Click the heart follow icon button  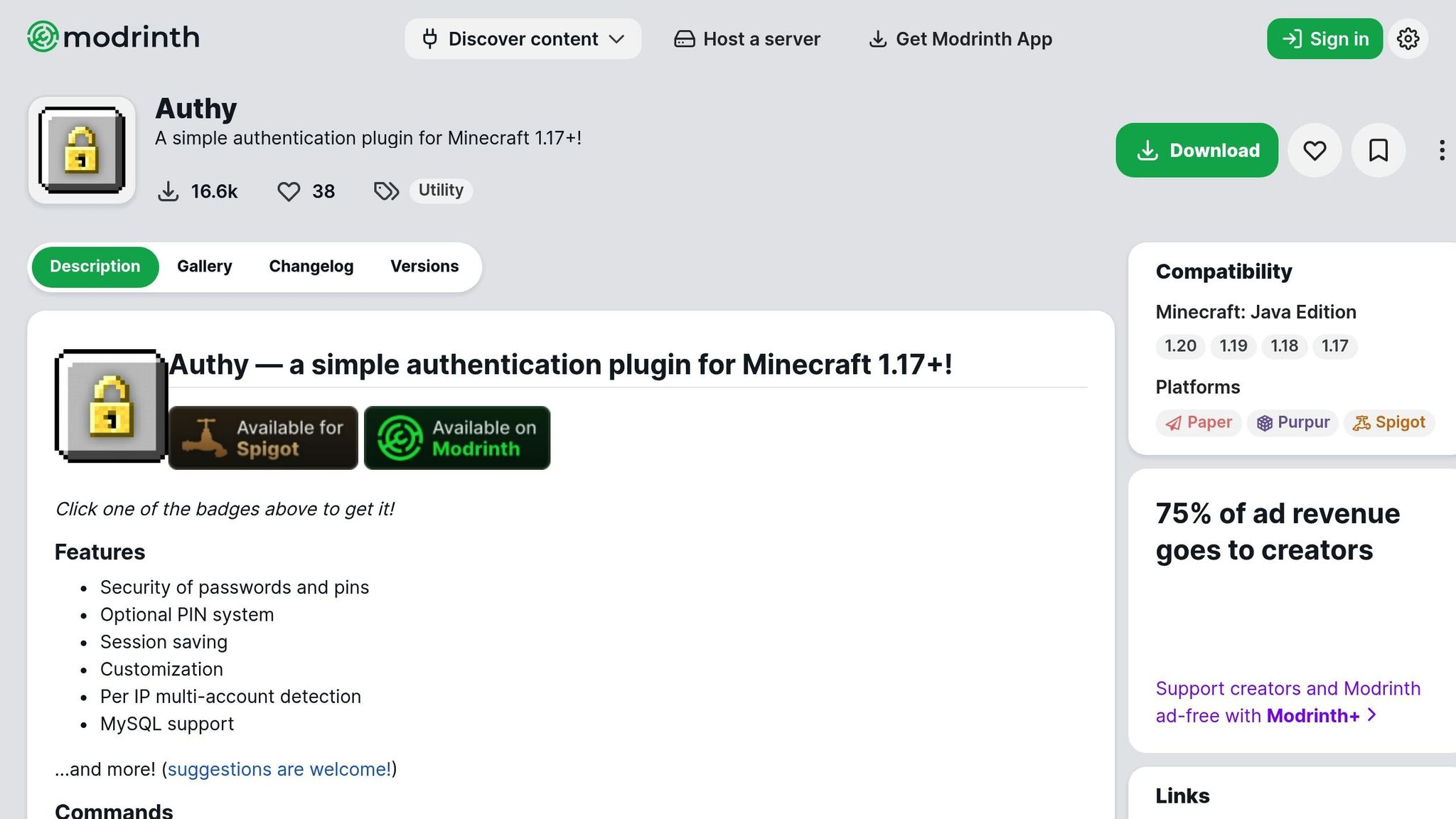click(x=1315, y=150)
